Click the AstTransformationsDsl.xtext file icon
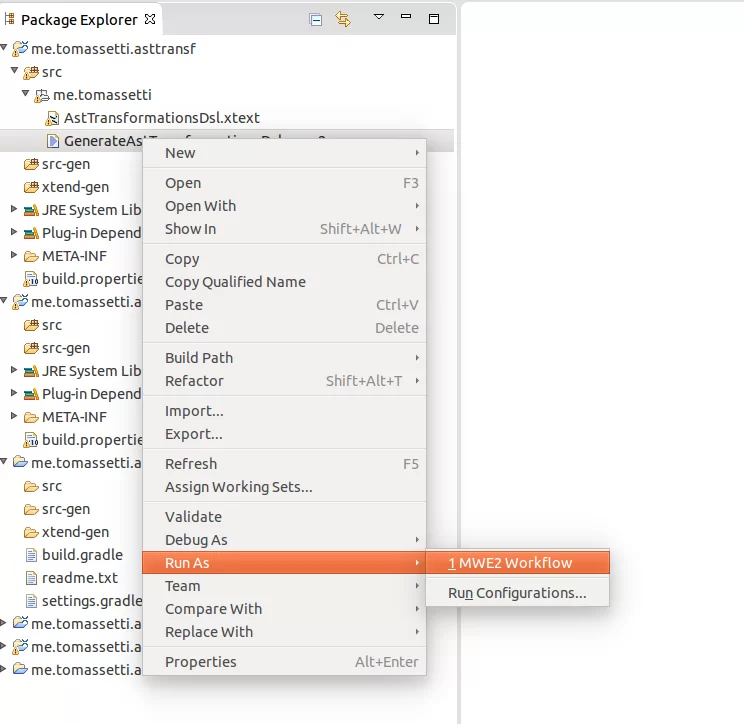The image size is (744, 724). (x=52, y=118)
